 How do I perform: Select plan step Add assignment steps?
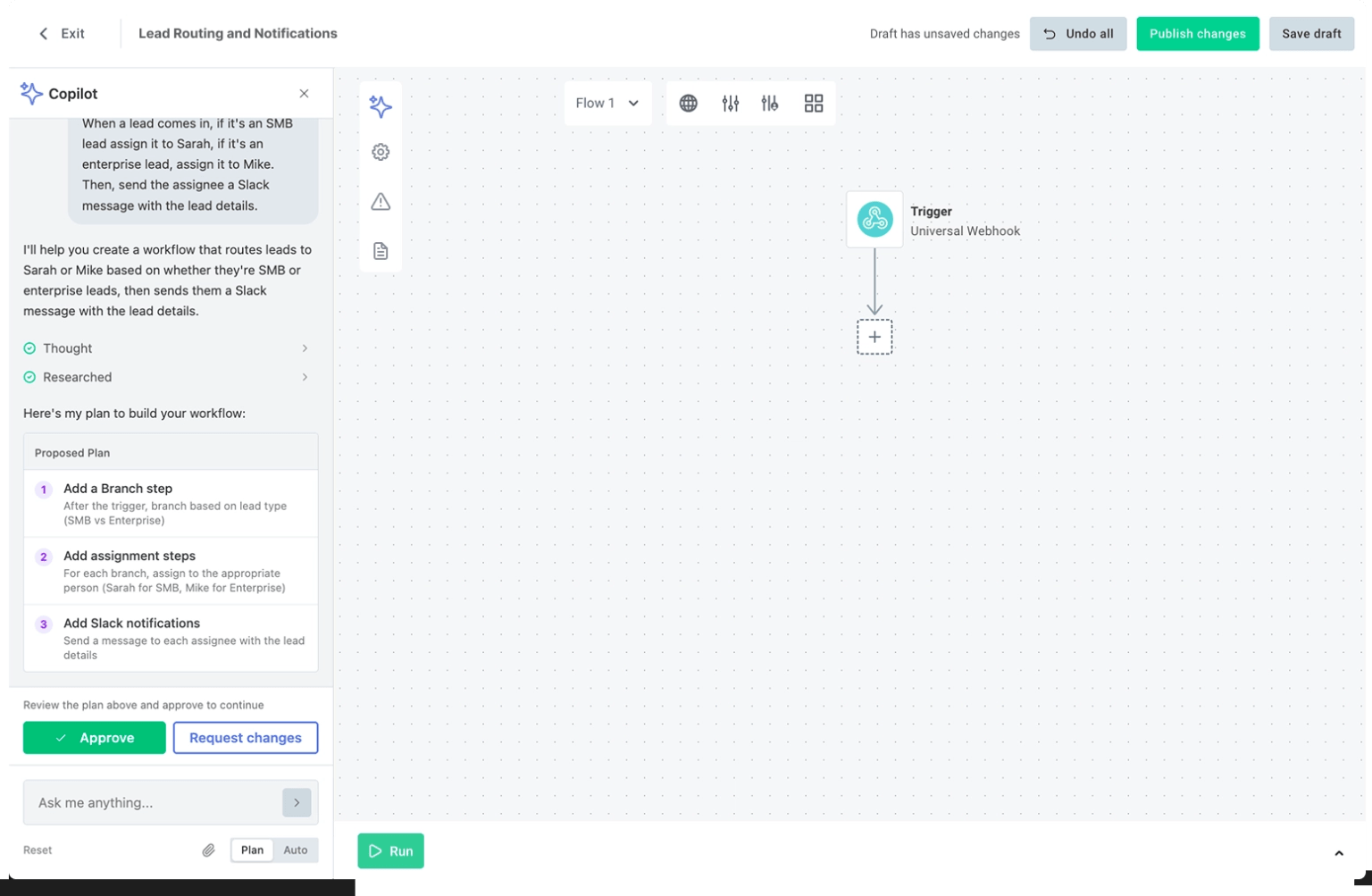point(171,572)
